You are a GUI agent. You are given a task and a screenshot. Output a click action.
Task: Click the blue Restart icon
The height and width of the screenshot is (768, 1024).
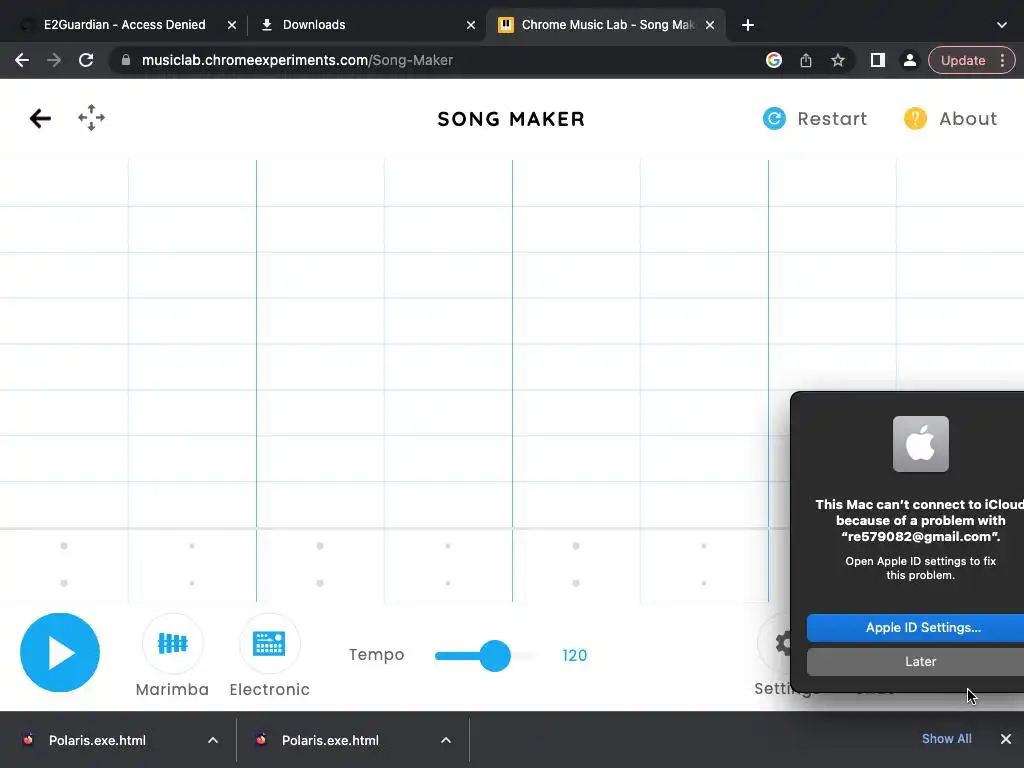tap(775, 118)
